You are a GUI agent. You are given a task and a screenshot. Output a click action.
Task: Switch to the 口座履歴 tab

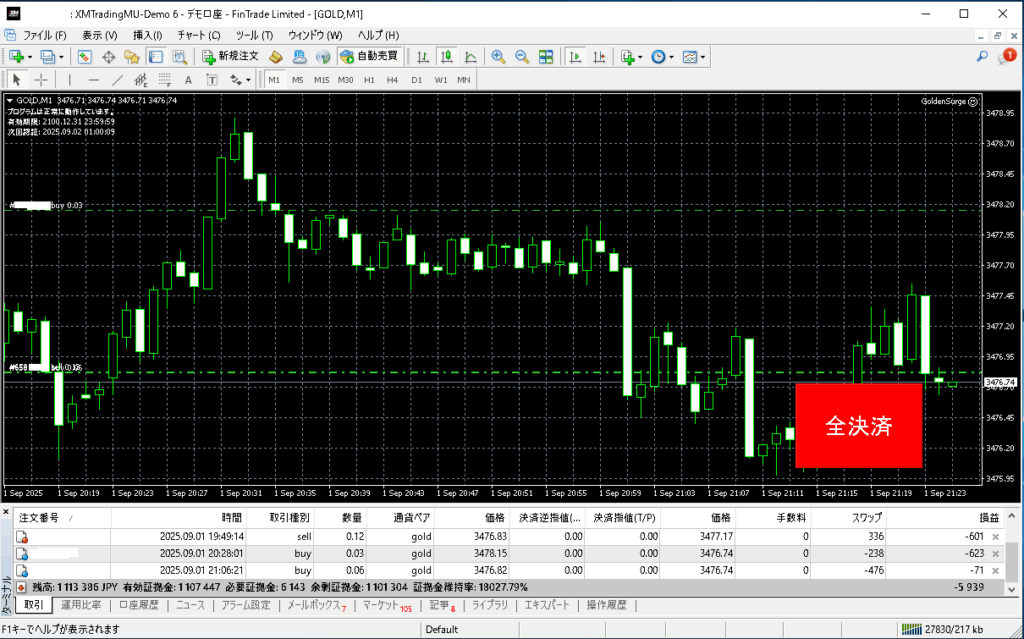pyautogui.click(x=138, y=605)
